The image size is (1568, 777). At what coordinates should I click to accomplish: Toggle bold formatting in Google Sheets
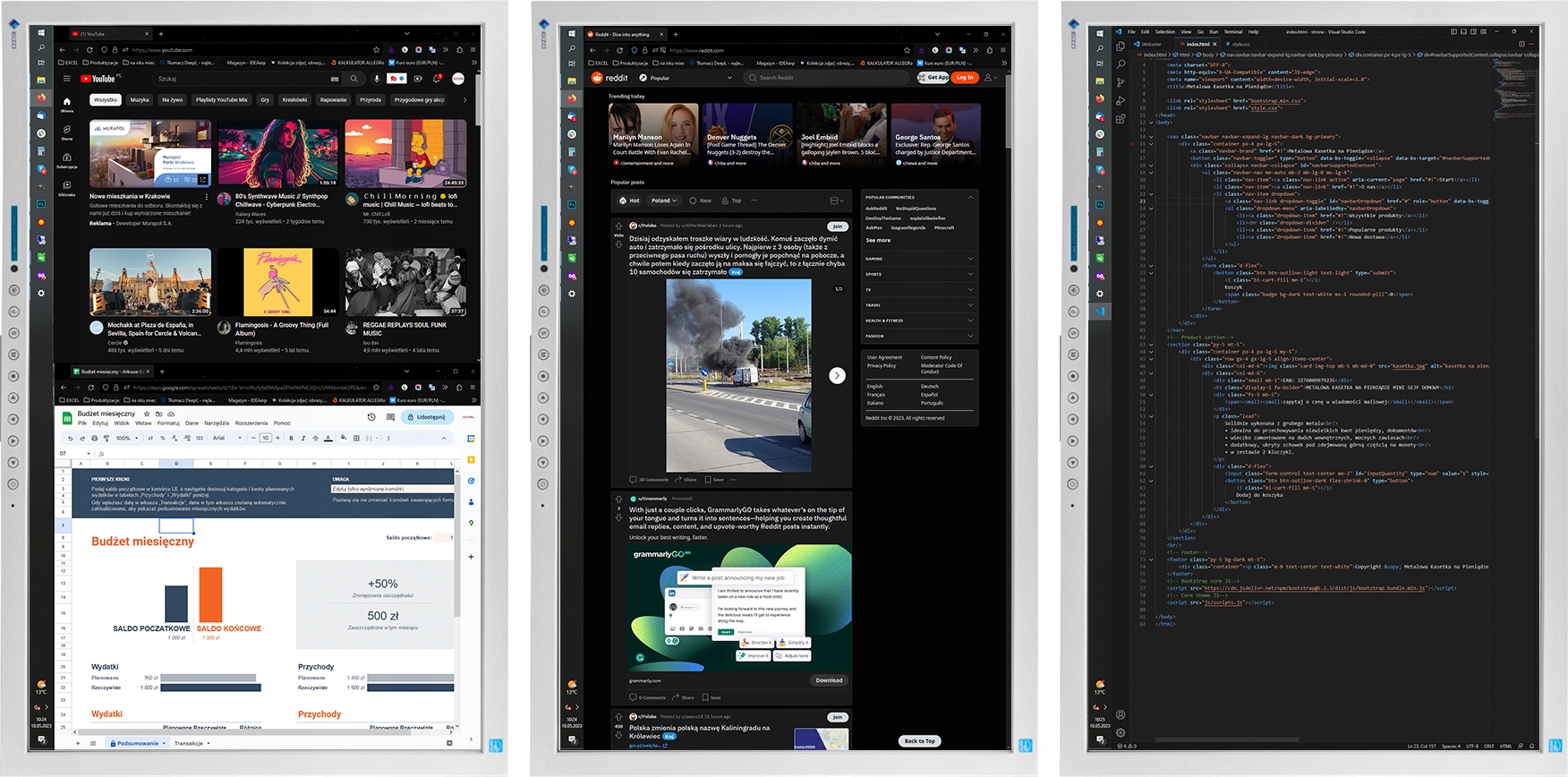point(291,439)
